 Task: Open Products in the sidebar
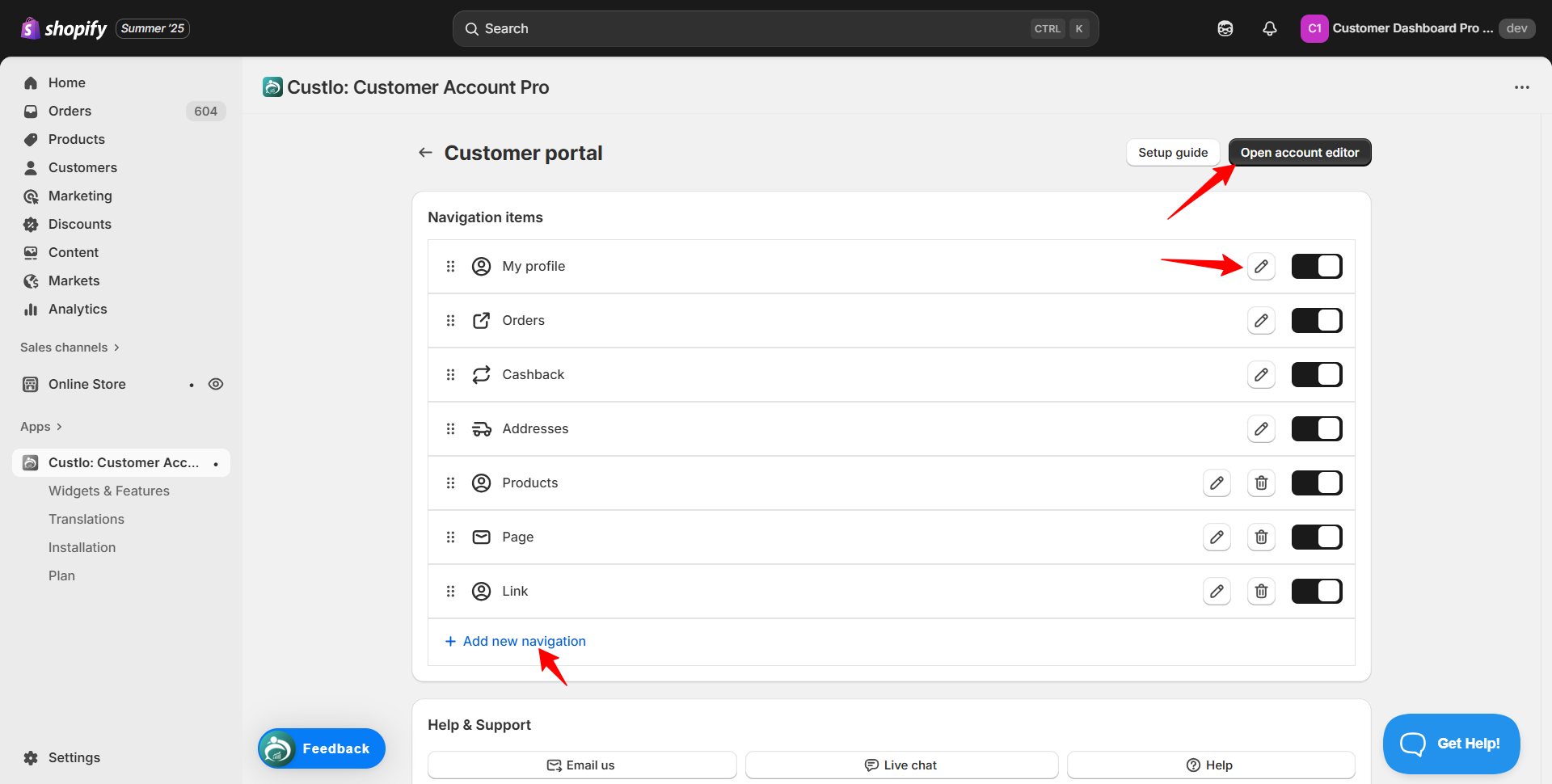(x=121, y=139)
